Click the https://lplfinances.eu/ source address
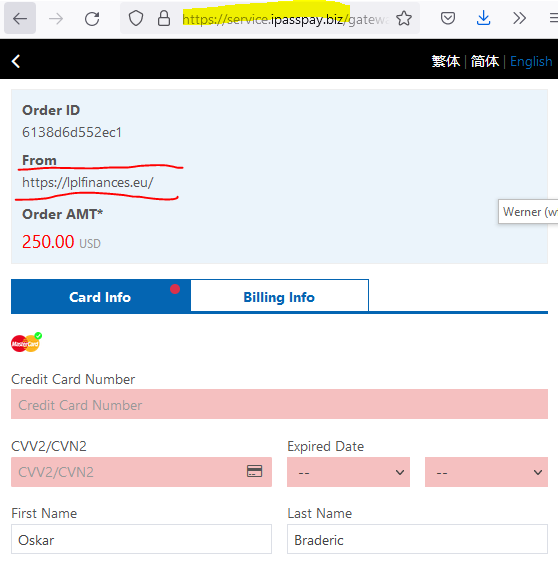 [88, 182]
